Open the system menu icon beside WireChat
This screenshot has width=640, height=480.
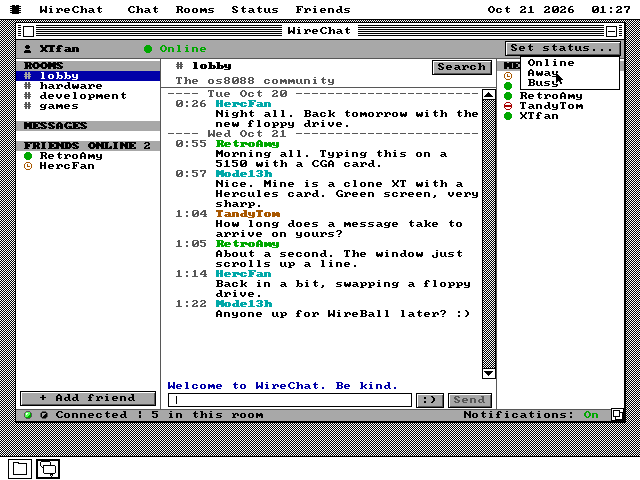coord(15,9)
